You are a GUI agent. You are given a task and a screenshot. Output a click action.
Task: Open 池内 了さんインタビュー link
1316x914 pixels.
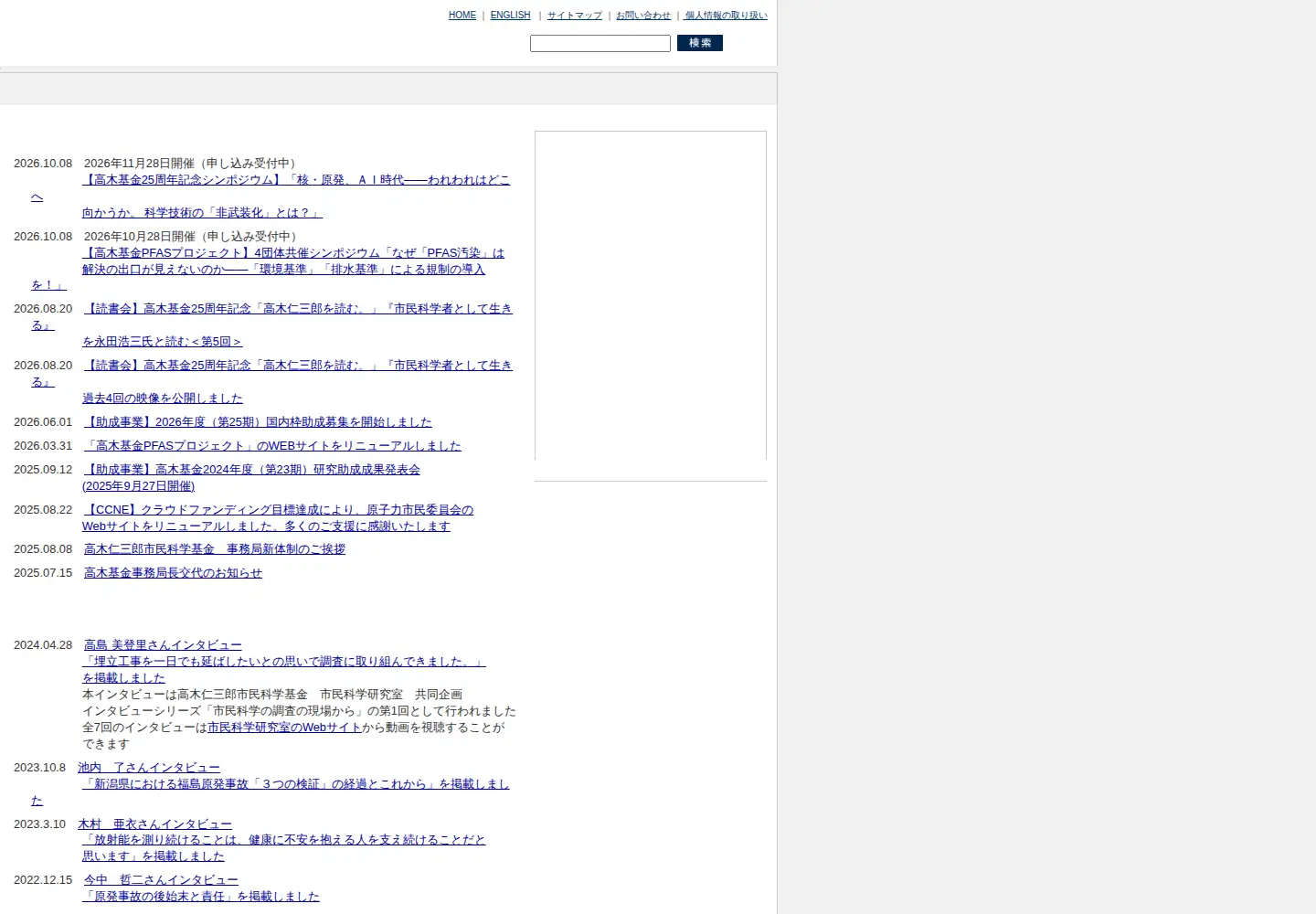(149, 768)
